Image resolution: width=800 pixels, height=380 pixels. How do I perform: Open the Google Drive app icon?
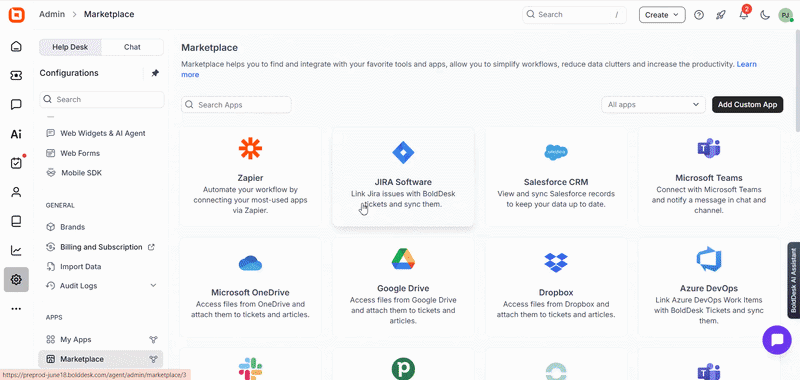(x=403, y=259)
